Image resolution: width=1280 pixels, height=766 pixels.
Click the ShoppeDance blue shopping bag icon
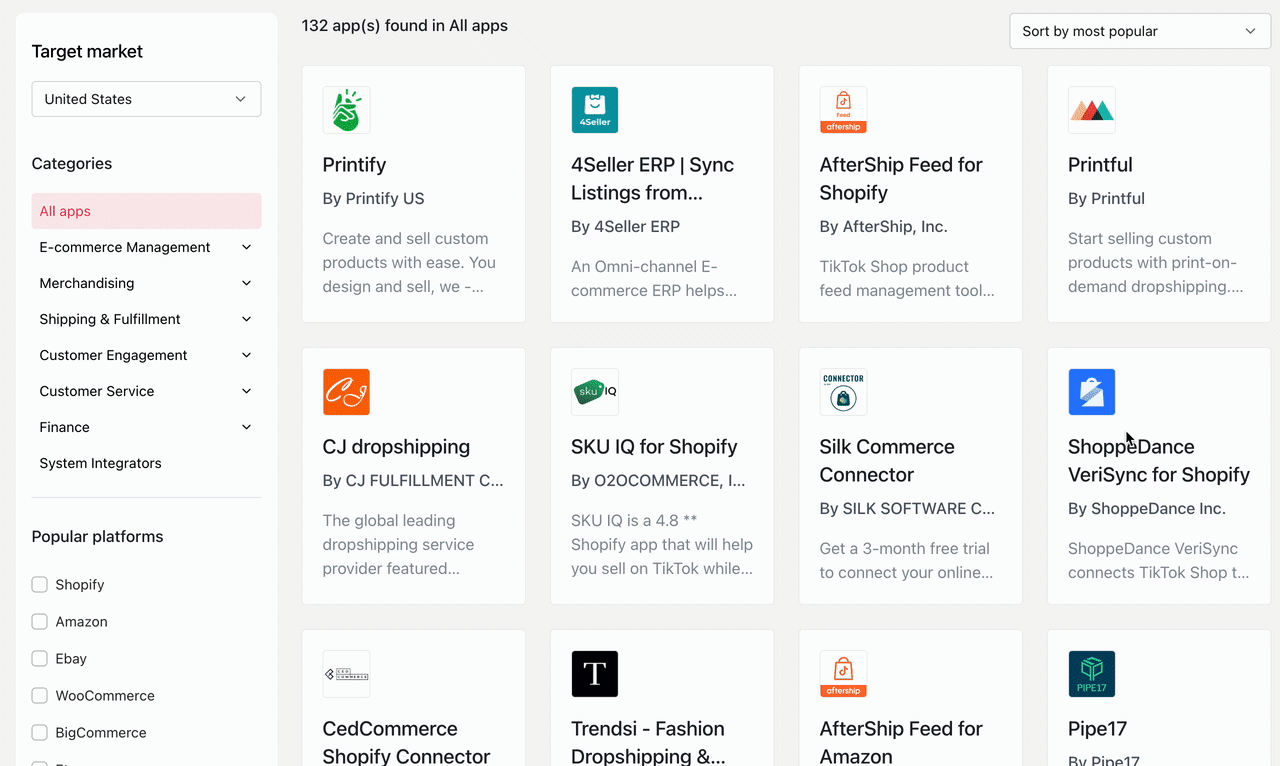[x=1091, y=392]
